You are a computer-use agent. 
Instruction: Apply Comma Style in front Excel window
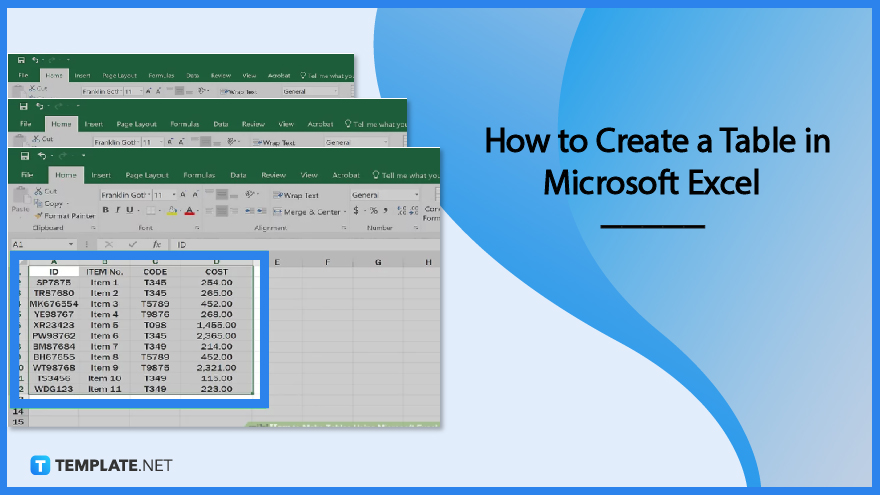tap(386, 211)
